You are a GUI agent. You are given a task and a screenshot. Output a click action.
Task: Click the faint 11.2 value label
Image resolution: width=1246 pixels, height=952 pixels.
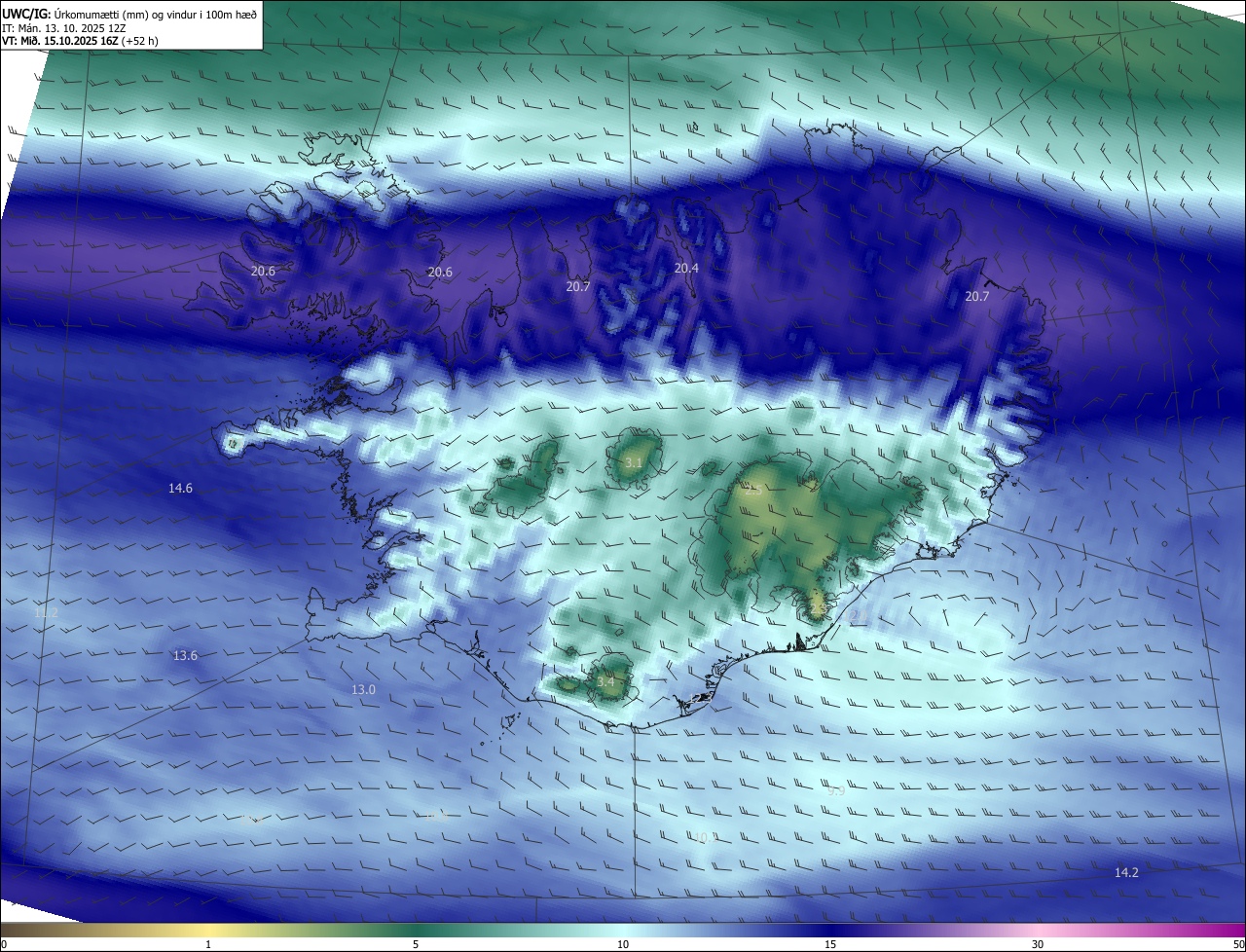click(x=46, y=613)
